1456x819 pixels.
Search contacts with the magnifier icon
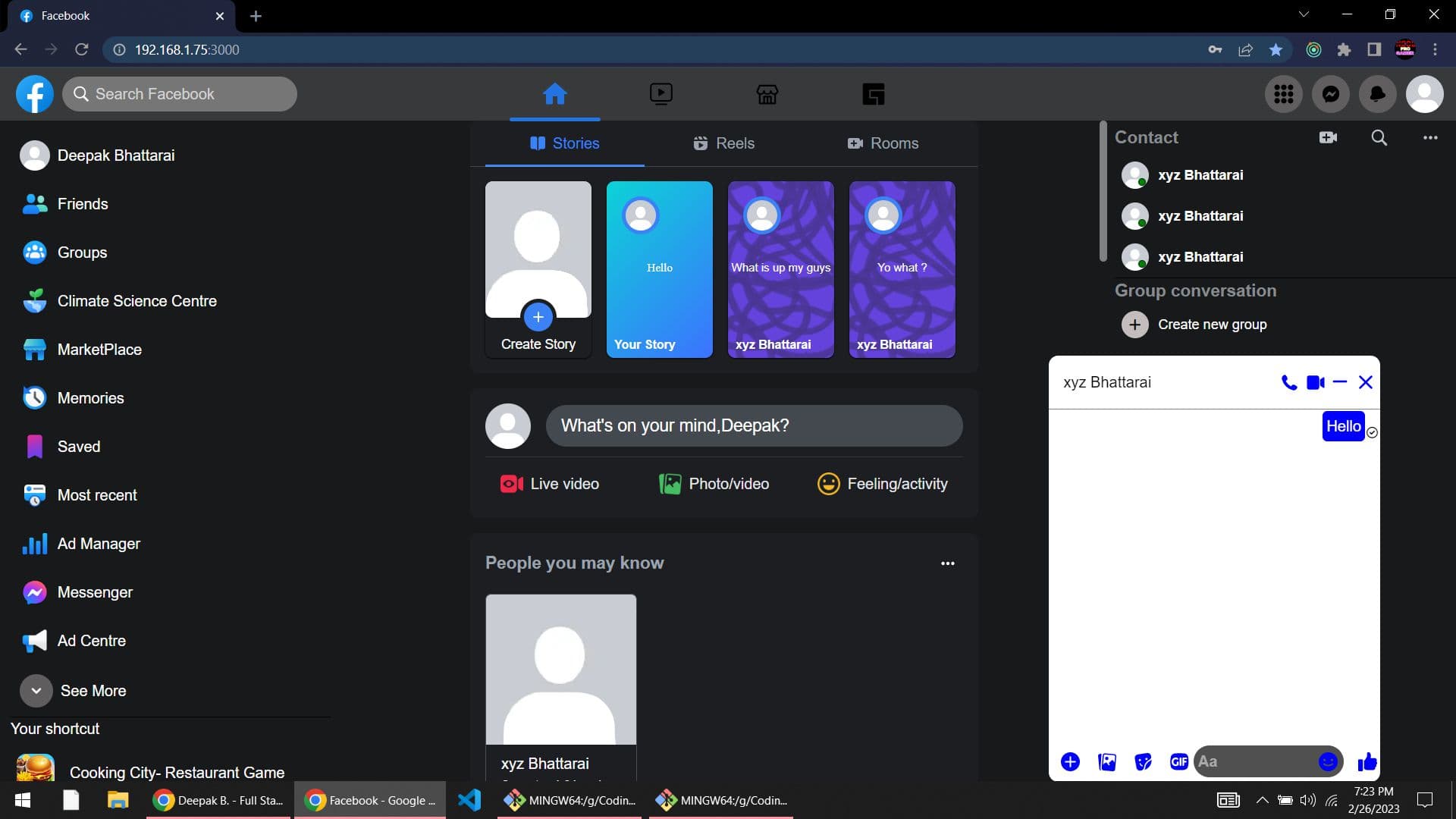1379,137
